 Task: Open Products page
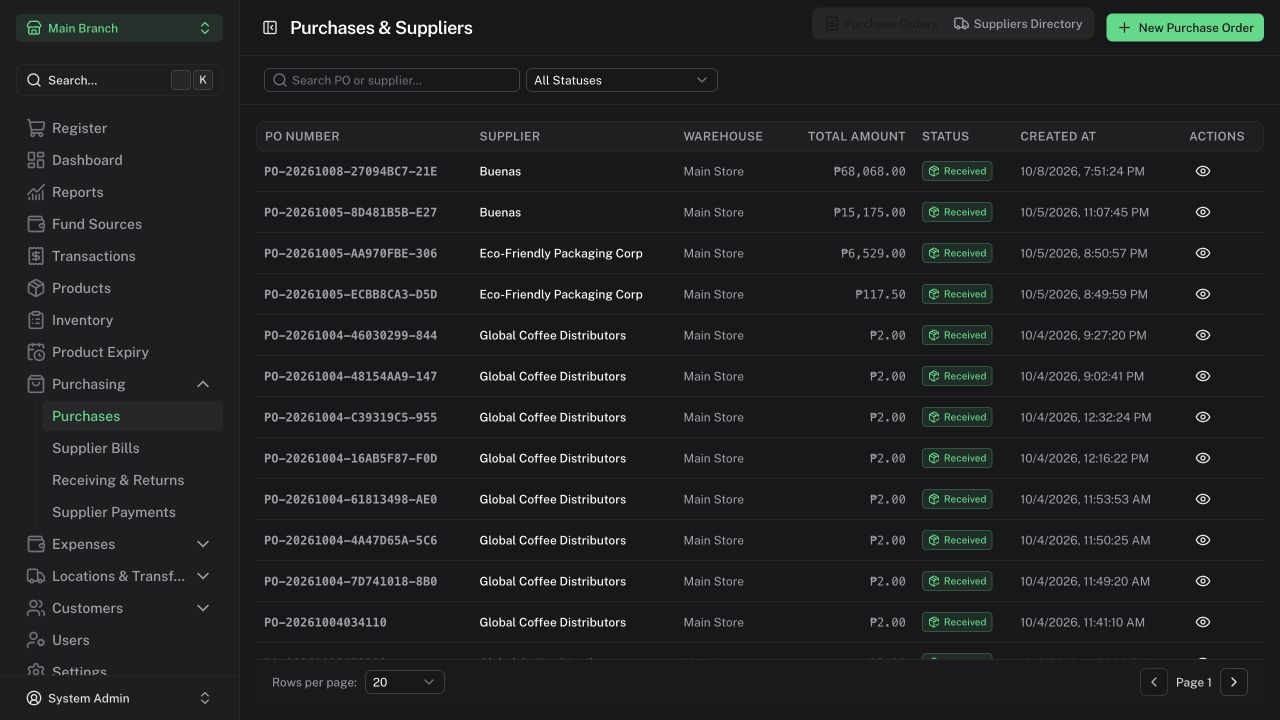[119, 288]
